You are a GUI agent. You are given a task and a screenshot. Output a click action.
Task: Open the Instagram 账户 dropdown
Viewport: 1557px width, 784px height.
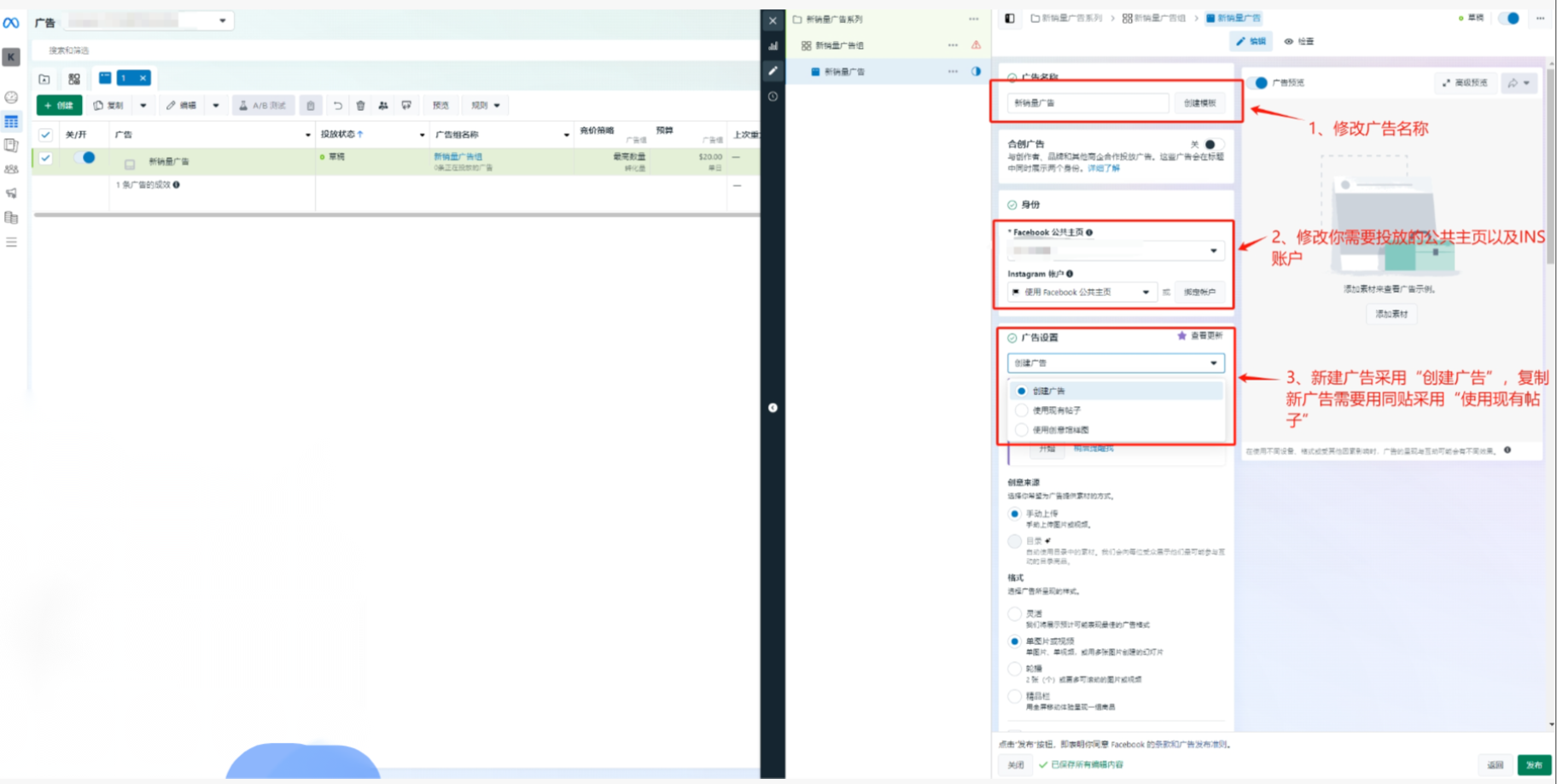point(1082,292)
